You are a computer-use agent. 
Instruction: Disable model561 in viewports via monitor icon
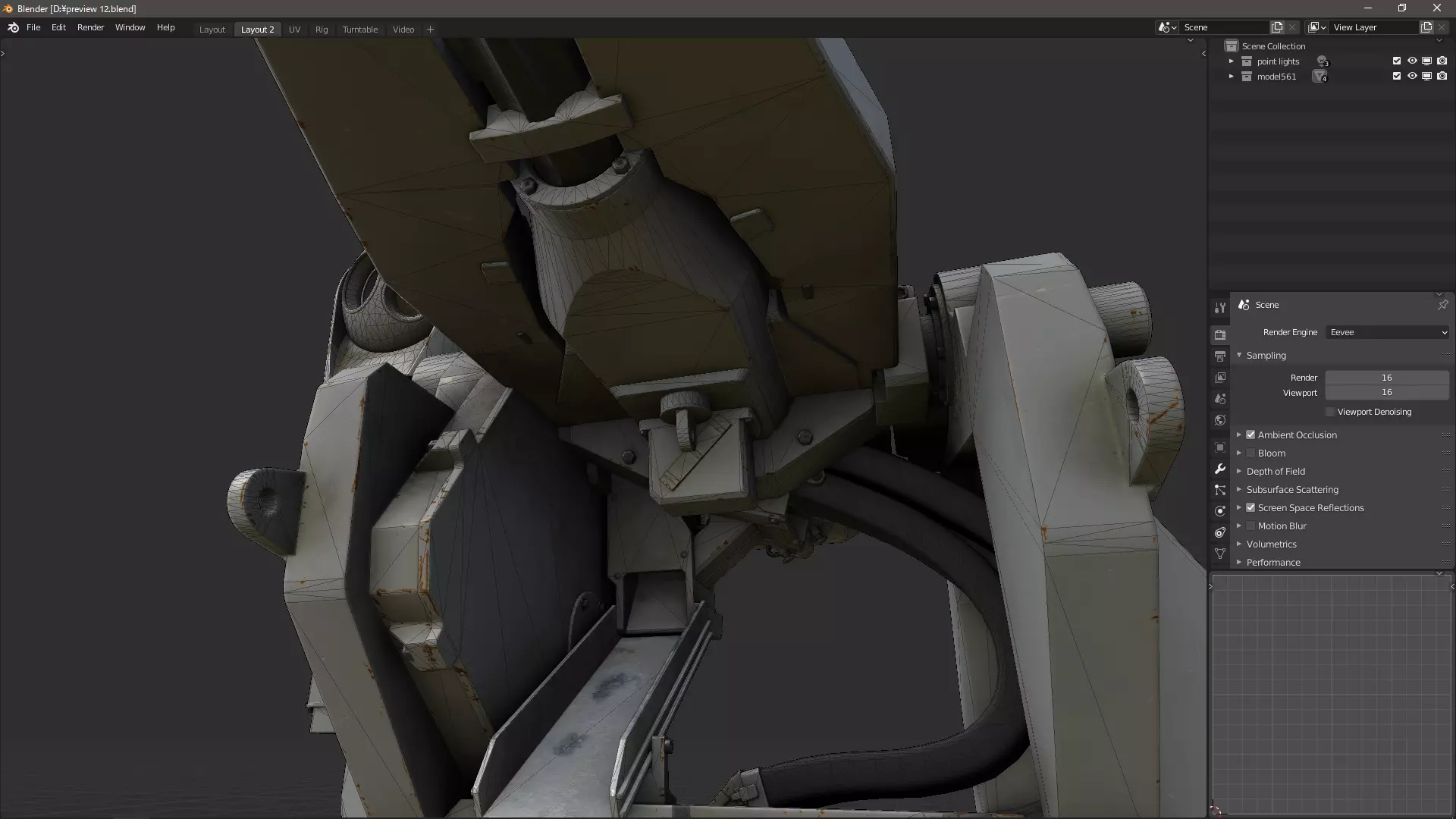point(1426,77)
